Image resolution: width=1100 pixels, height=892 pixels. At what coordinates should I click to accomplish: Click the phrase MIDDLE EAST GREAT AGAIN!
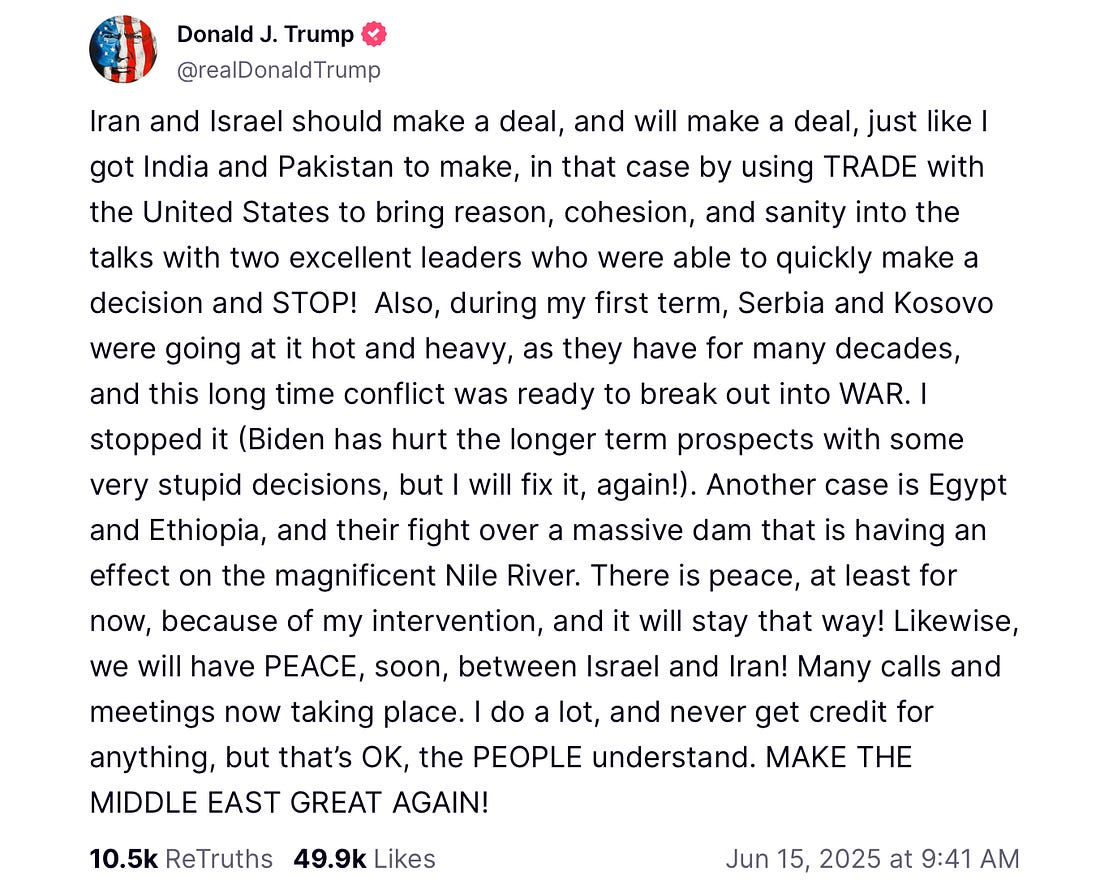point(289,802)
